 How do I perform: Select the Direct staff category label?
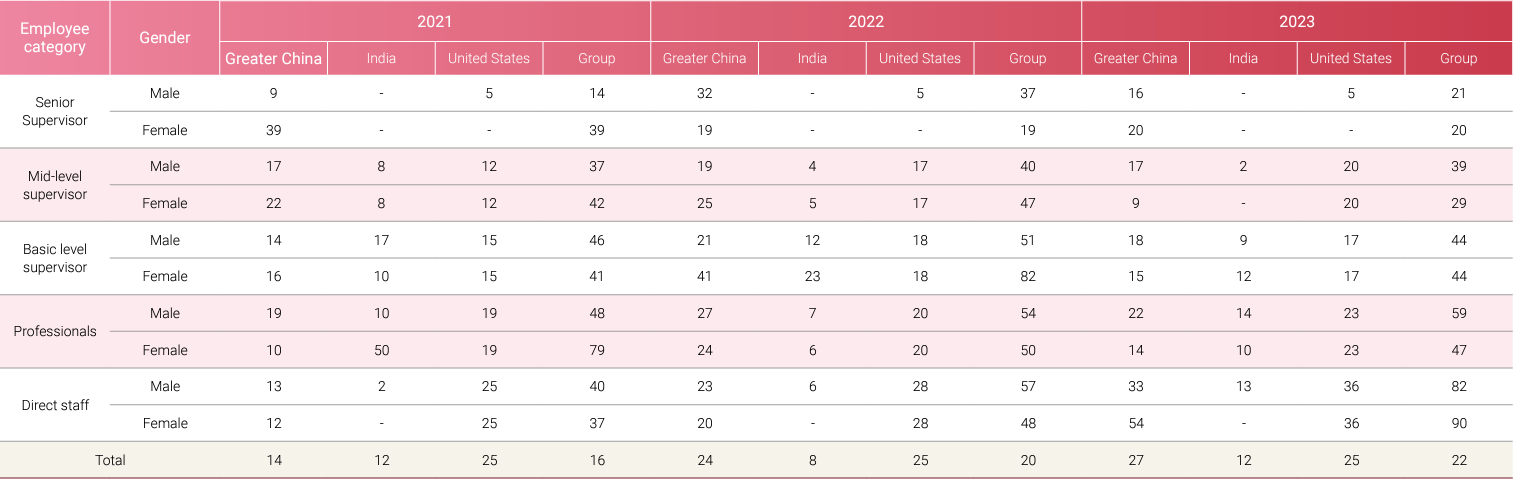pyautogui.click(x=55, y=405)
